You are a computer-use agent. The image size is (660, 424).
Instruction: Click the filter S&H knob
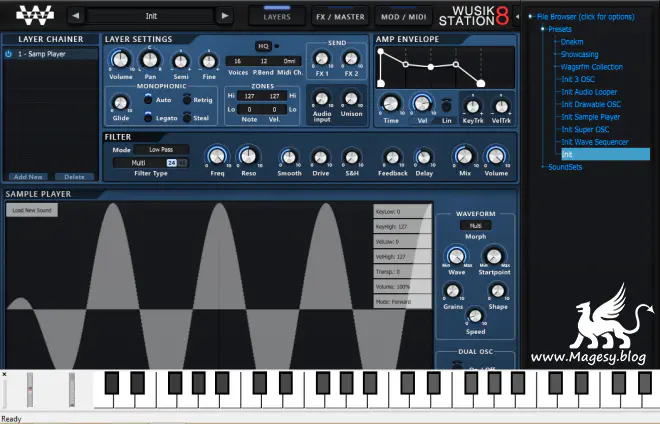pos(352,157)
